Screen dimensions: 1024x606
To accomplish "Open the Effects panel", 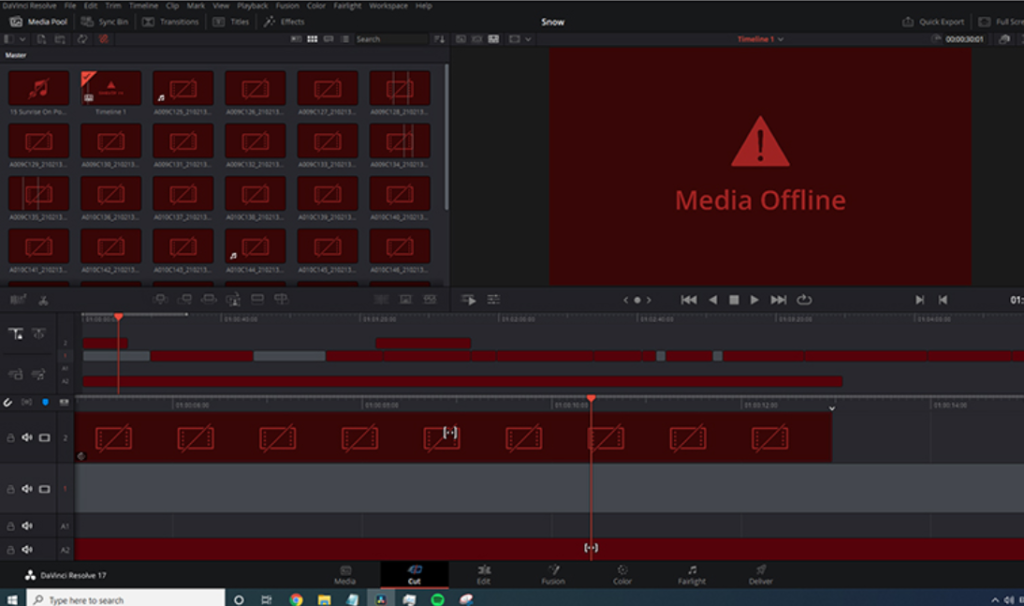I will (x=284, y=22).
